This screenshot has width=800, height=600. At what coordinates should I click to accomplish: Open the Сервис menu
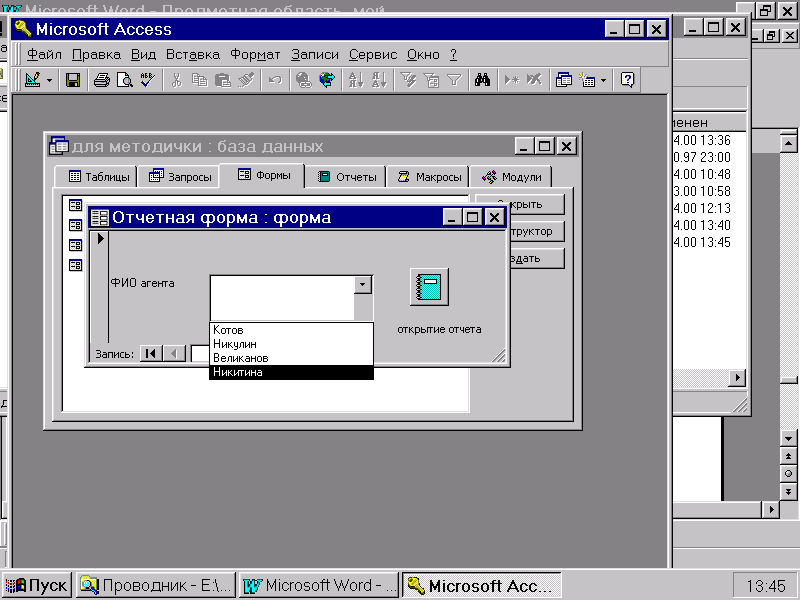coord(373,55)
